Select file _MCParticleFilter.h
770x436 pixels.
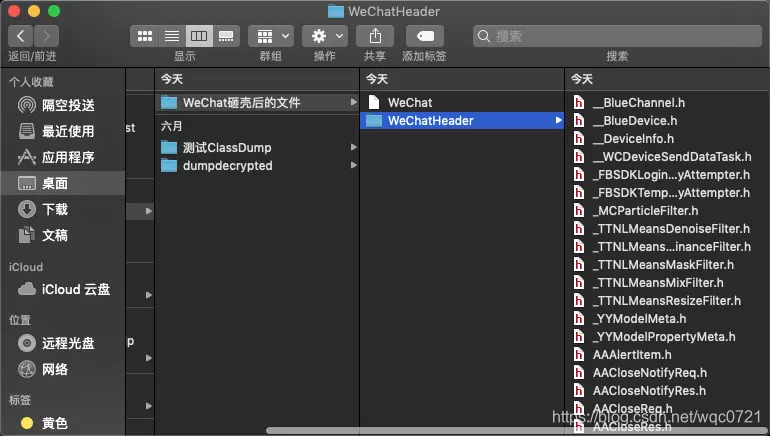click(x=645, y=211)
